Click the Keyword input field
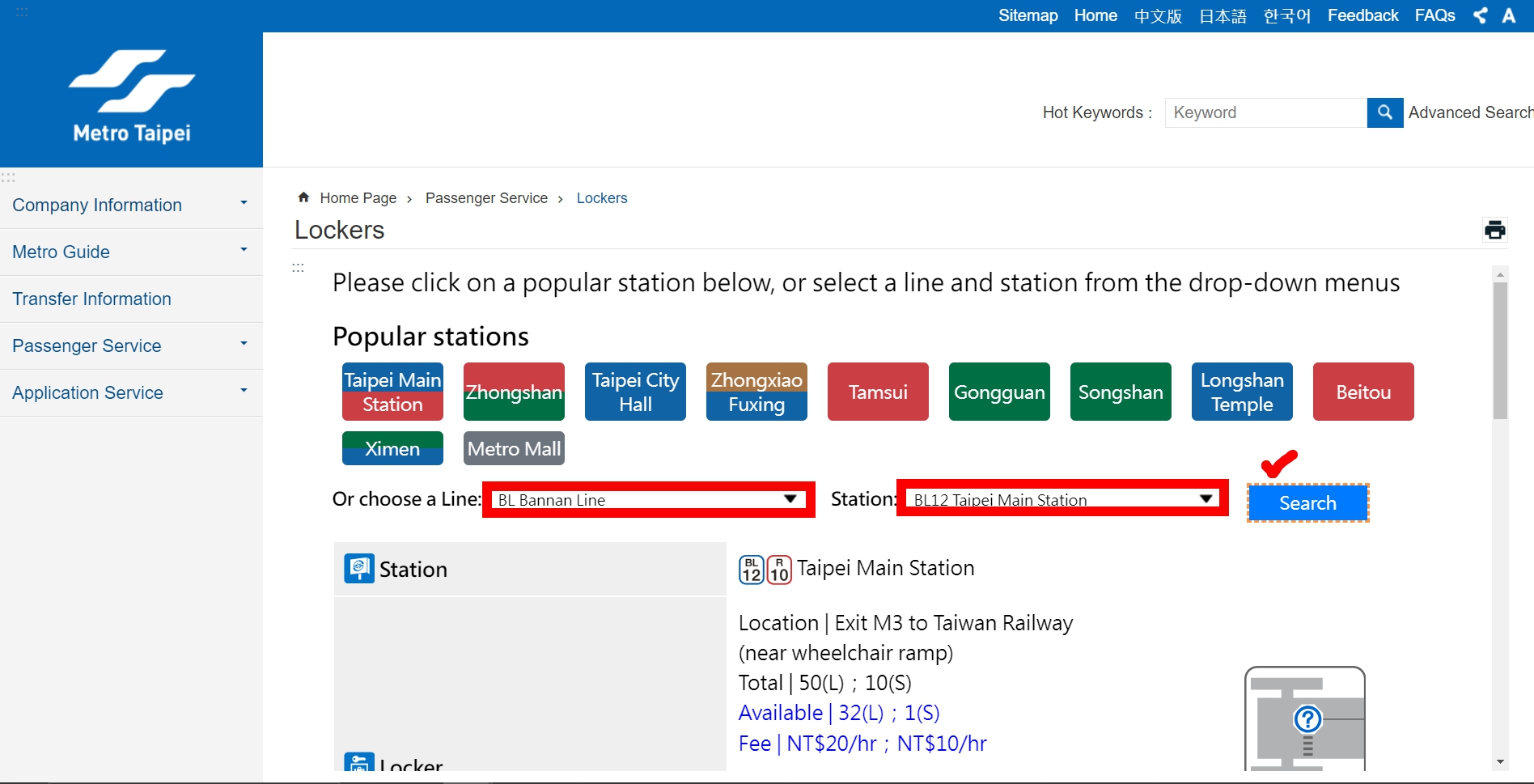Viewport: 1534px width, 784px height. click(1266, 112)
